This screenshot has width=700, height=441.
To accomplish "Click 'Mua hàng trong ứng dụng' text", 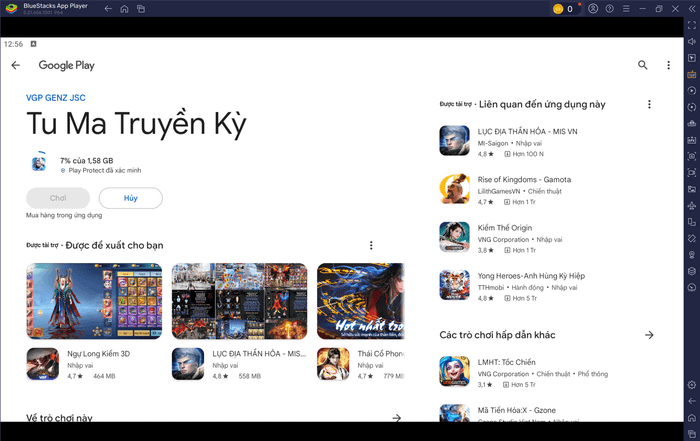I will (64, 215).
